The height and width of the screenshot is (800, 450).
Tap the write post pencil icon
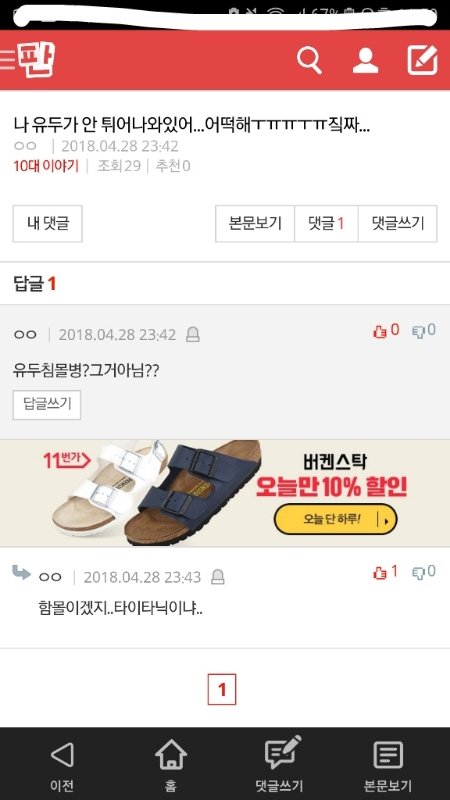coord(422,60)
